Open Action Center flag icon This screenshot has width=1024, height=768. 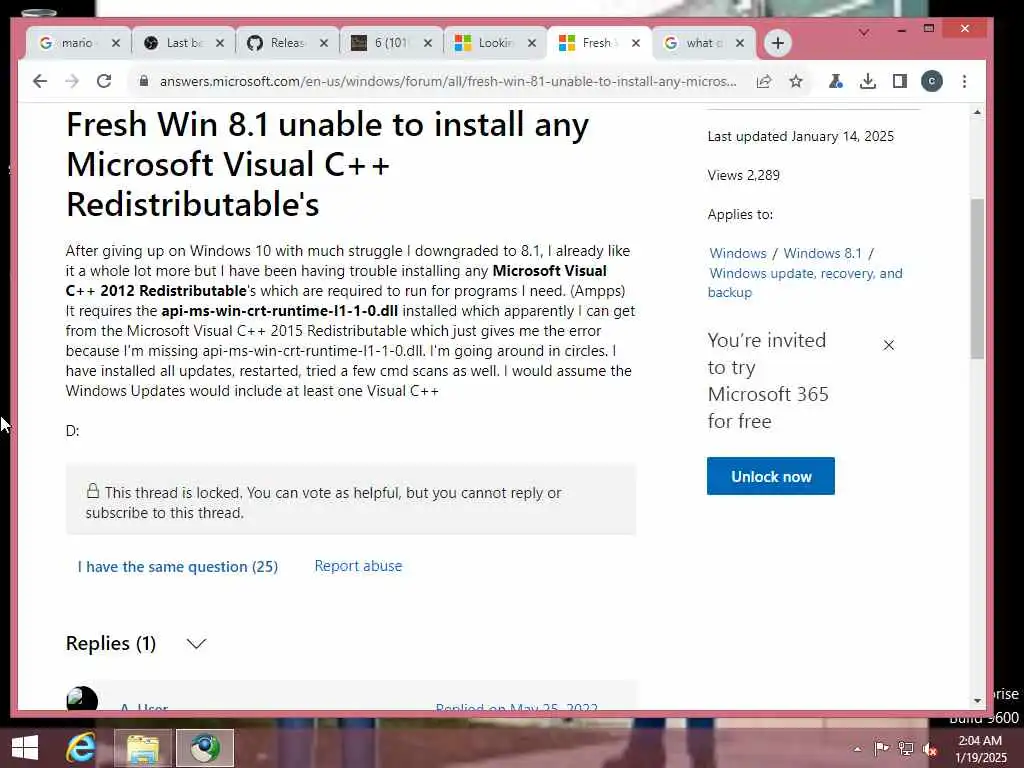(881, 748)
